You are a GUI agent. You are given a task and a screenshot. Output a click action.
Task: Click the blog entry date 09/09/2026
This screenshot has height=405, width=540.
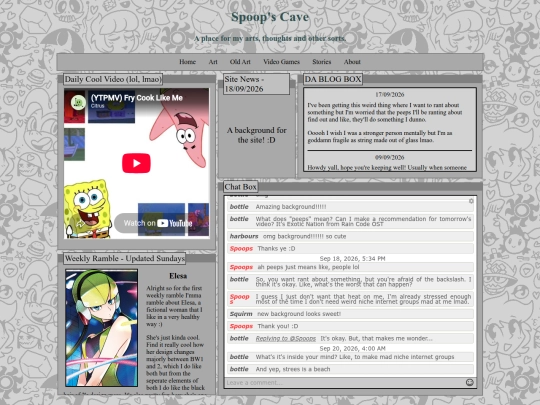pyautogui.click(x=390, y=157)
